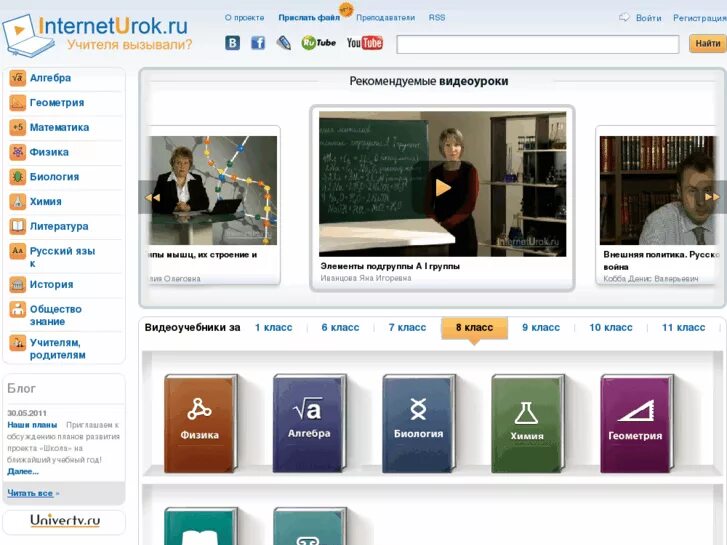Open the Физика sidebar link
This screenshot has height=545, width=727.
pyautogui.click(x=49, y=152)
